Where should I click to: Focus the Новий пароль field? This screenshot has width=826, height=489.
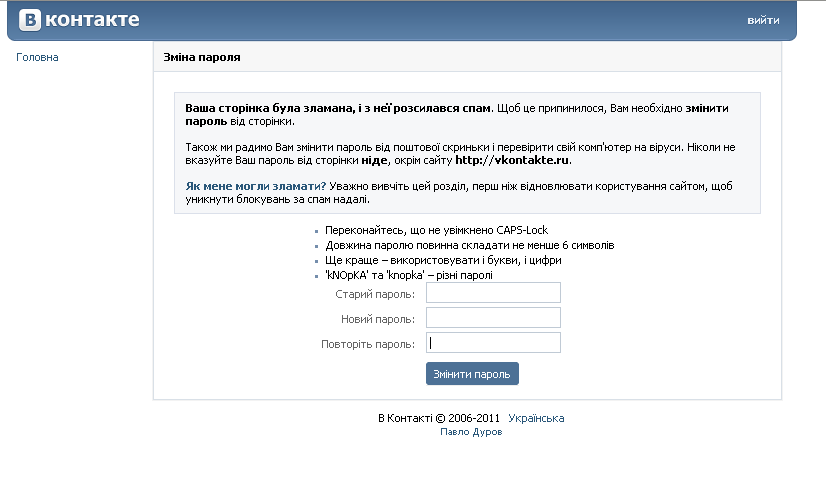(x=493, y=318)
